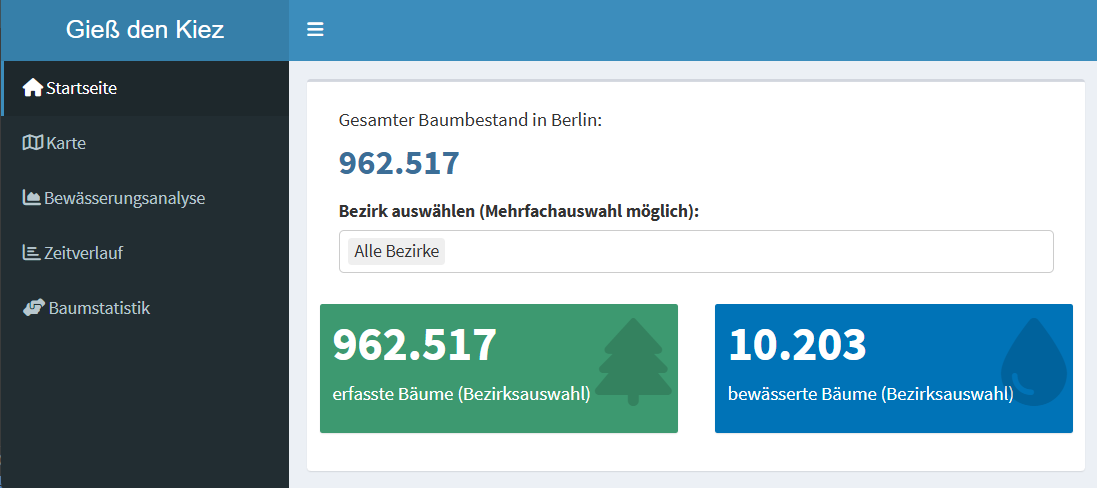Screen dimensions: 1097x488
Task: Open the Startseite menu item
Action: click(145, 88)
